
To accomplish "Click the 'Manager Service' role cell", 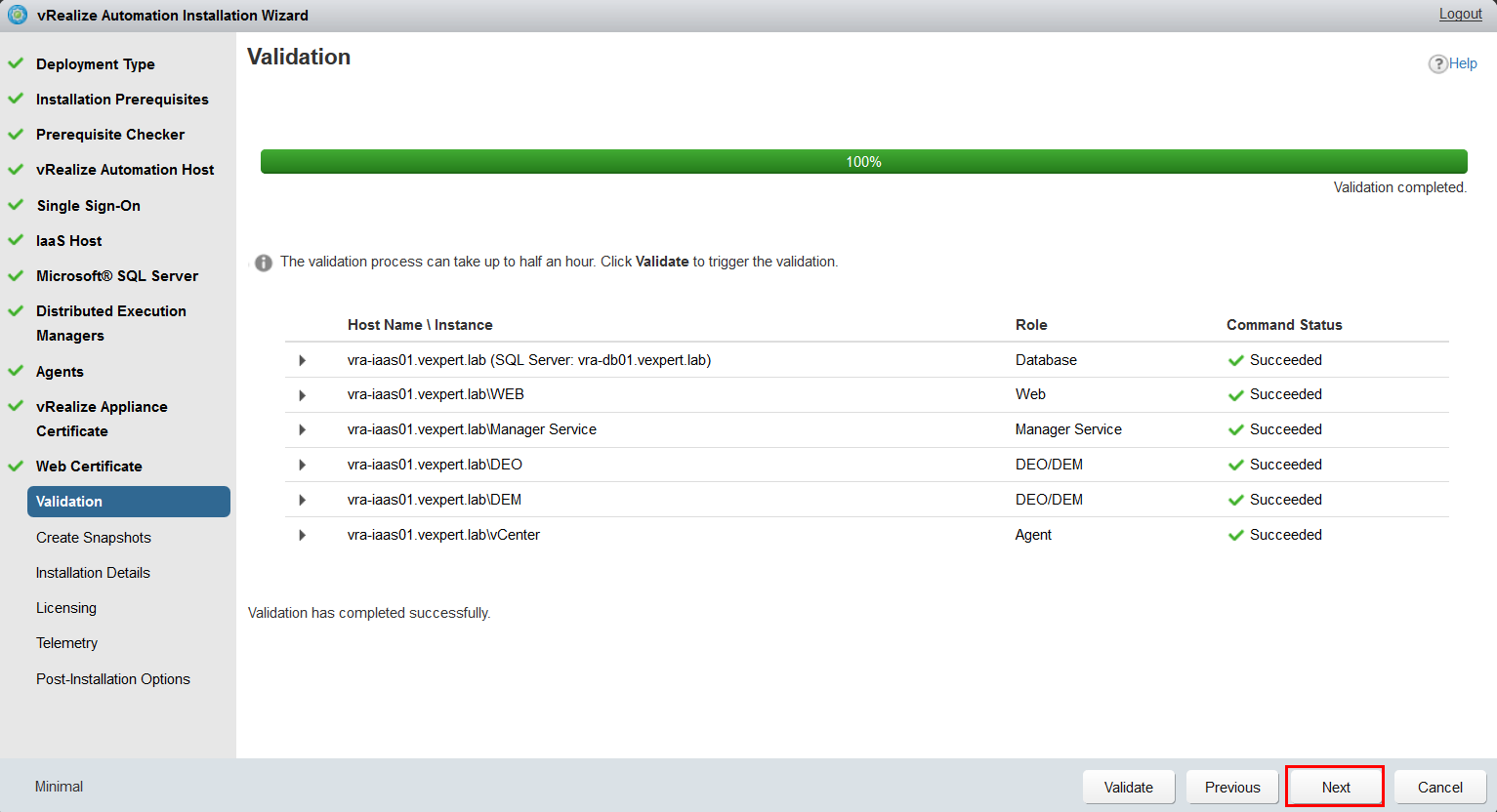I will 1068,429.
